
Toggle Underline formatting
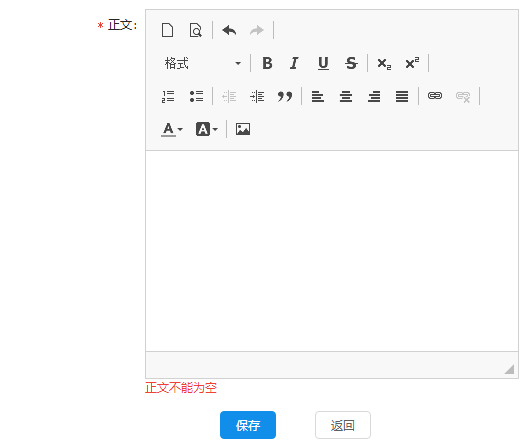323,63
